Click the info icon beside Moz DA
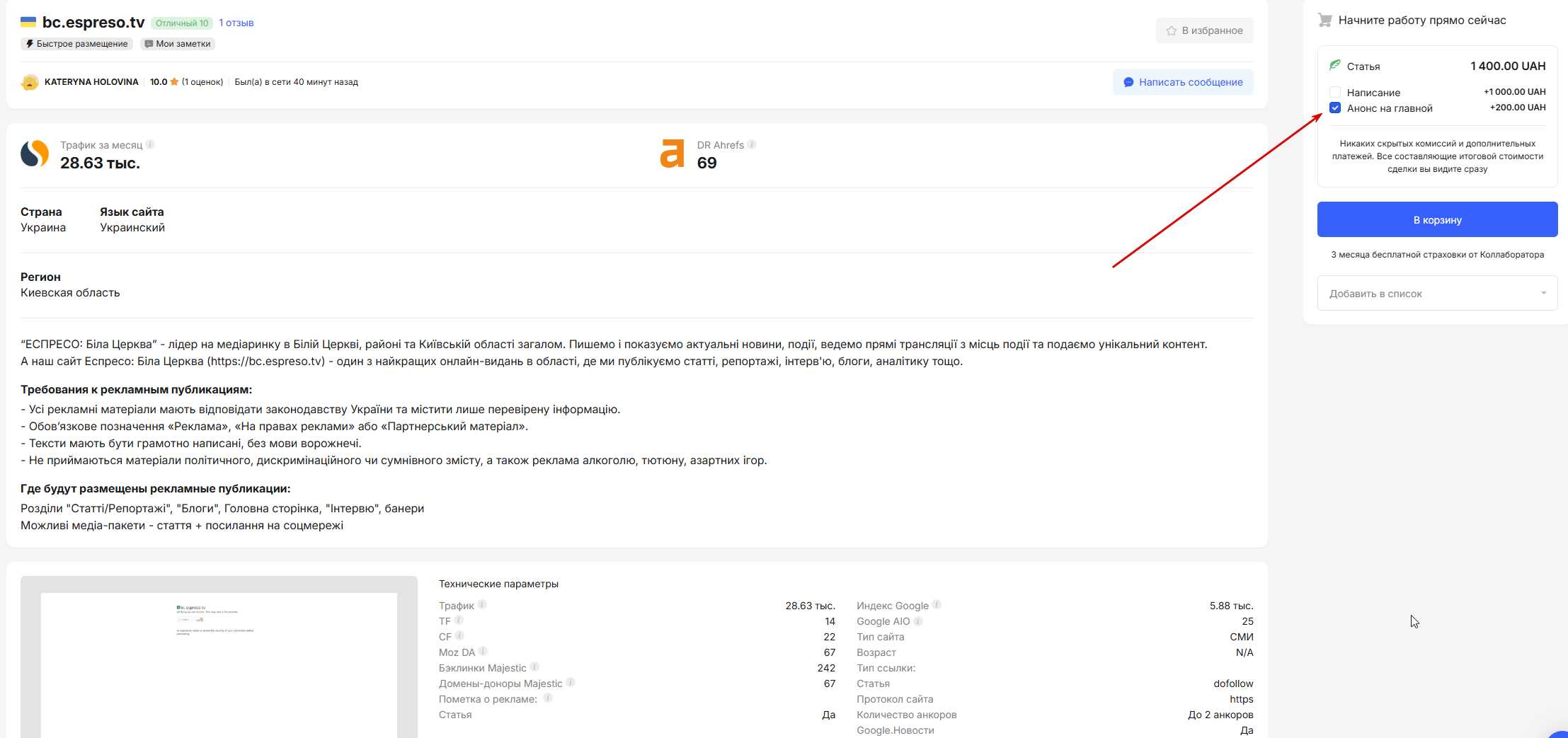 point(483,651)
